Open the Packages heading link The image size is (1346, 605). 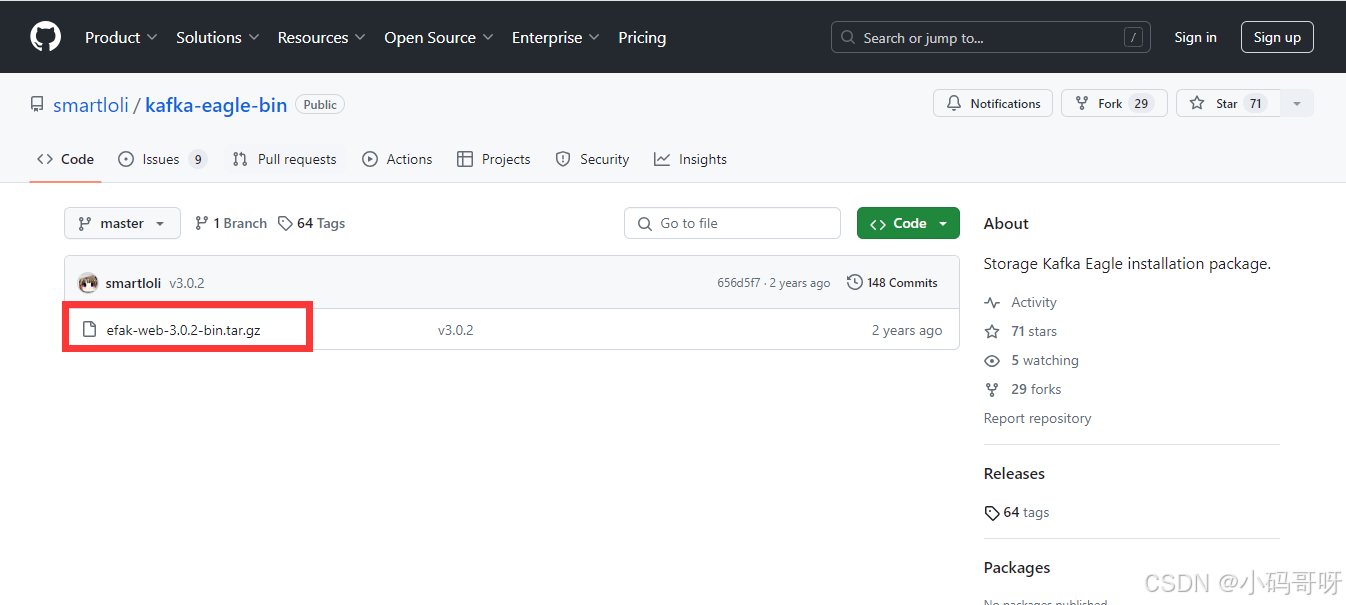pyautogui.click(x=1017, y=567)
